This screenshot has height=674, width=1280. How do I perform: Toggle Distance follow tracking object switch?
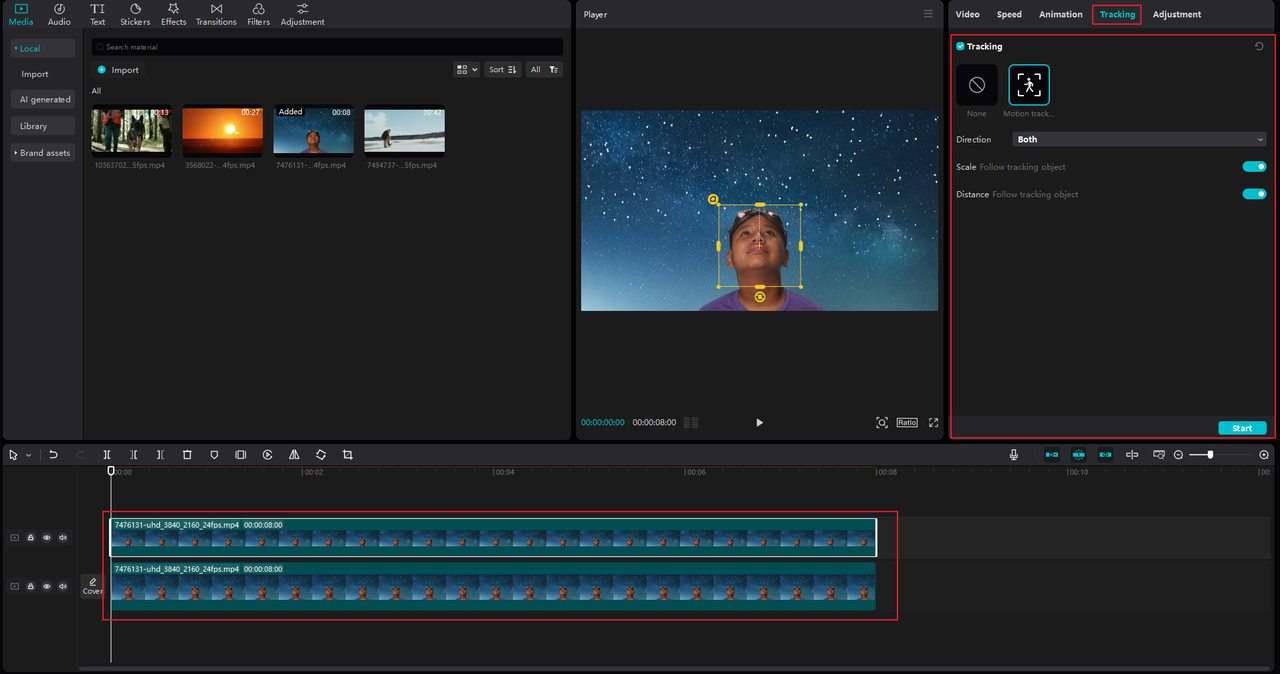pos(1255,194)
